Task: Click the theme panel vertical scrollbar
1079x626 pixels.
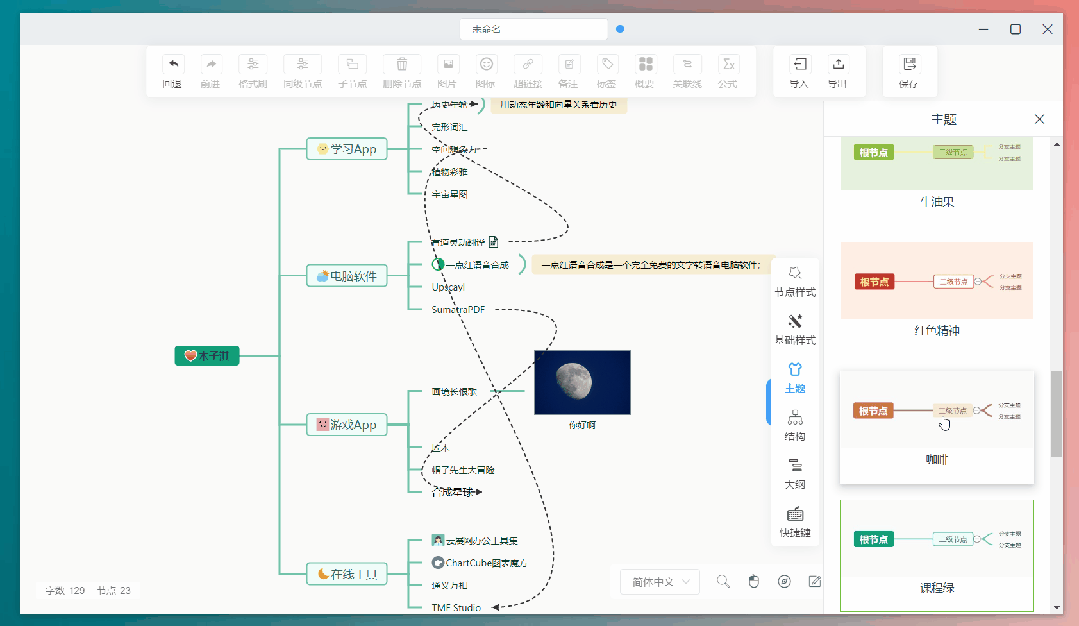Action: pyautogui.click(x=1056, y=413)
